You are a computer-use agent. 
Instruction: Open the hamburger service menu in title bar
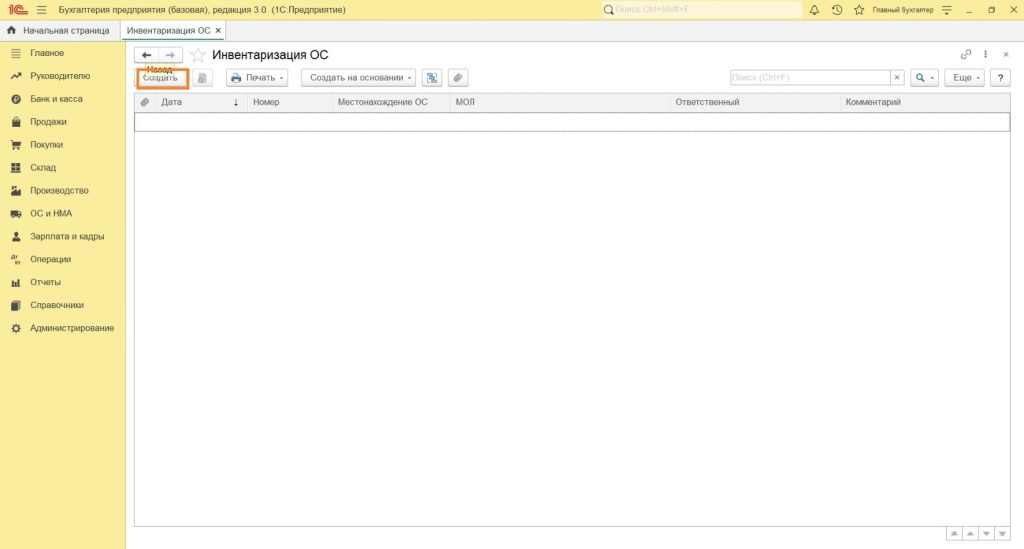(x=41, y=10)
